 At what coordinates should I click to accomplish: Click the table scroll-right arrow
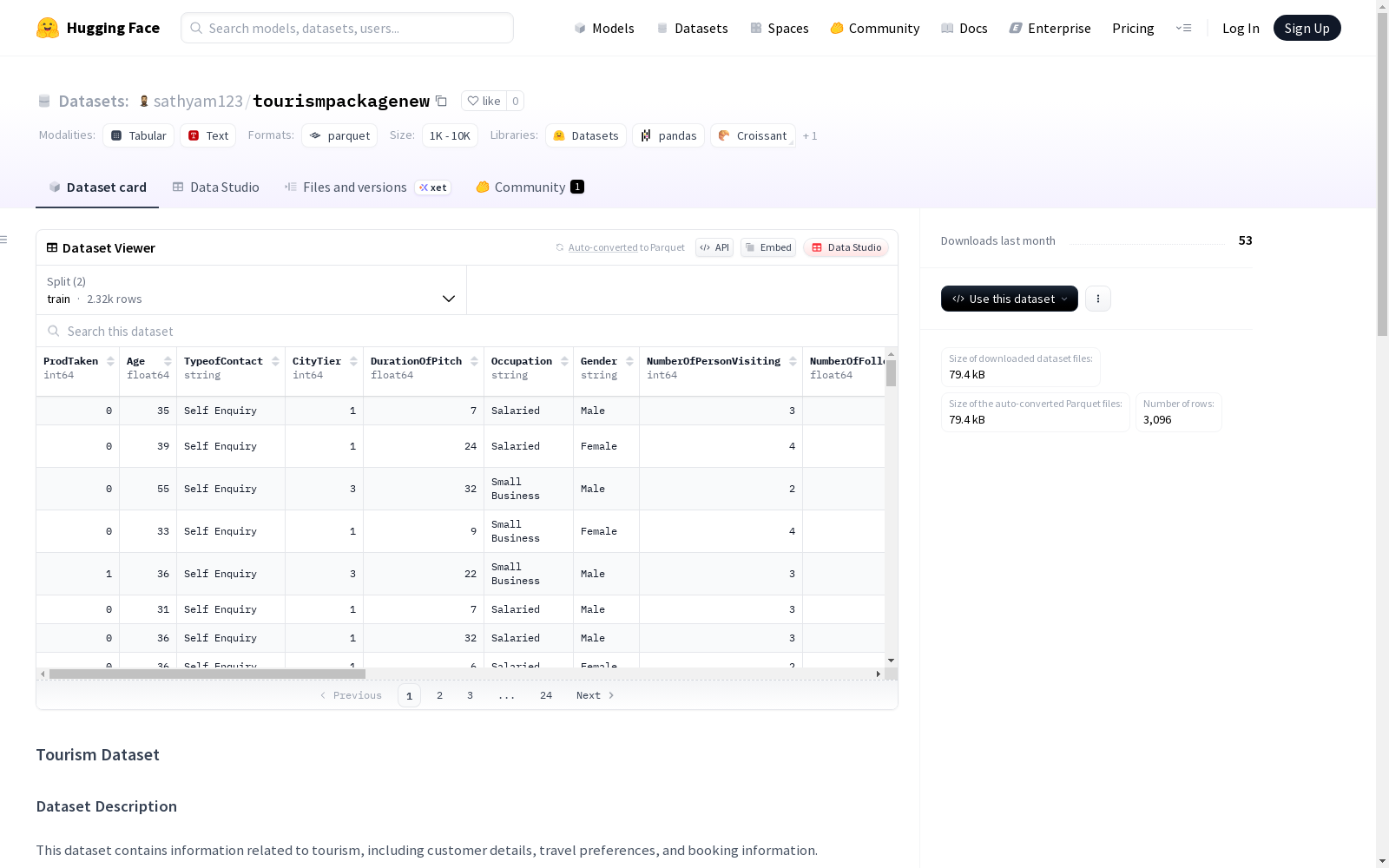(878, 674)
